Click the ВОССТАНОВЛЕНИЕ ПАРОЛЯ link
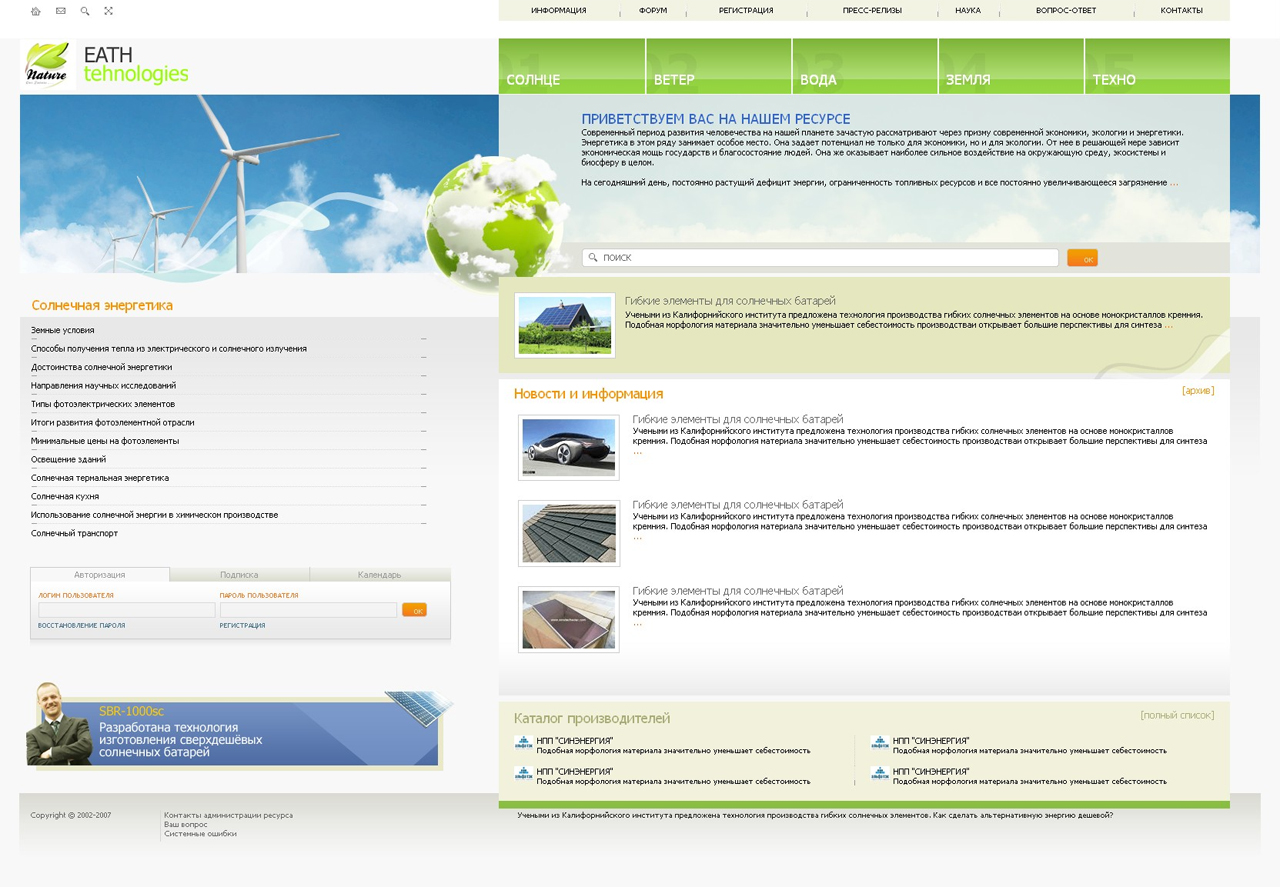Viewport: 1280px width, 887px height. (x=82, y=626)
